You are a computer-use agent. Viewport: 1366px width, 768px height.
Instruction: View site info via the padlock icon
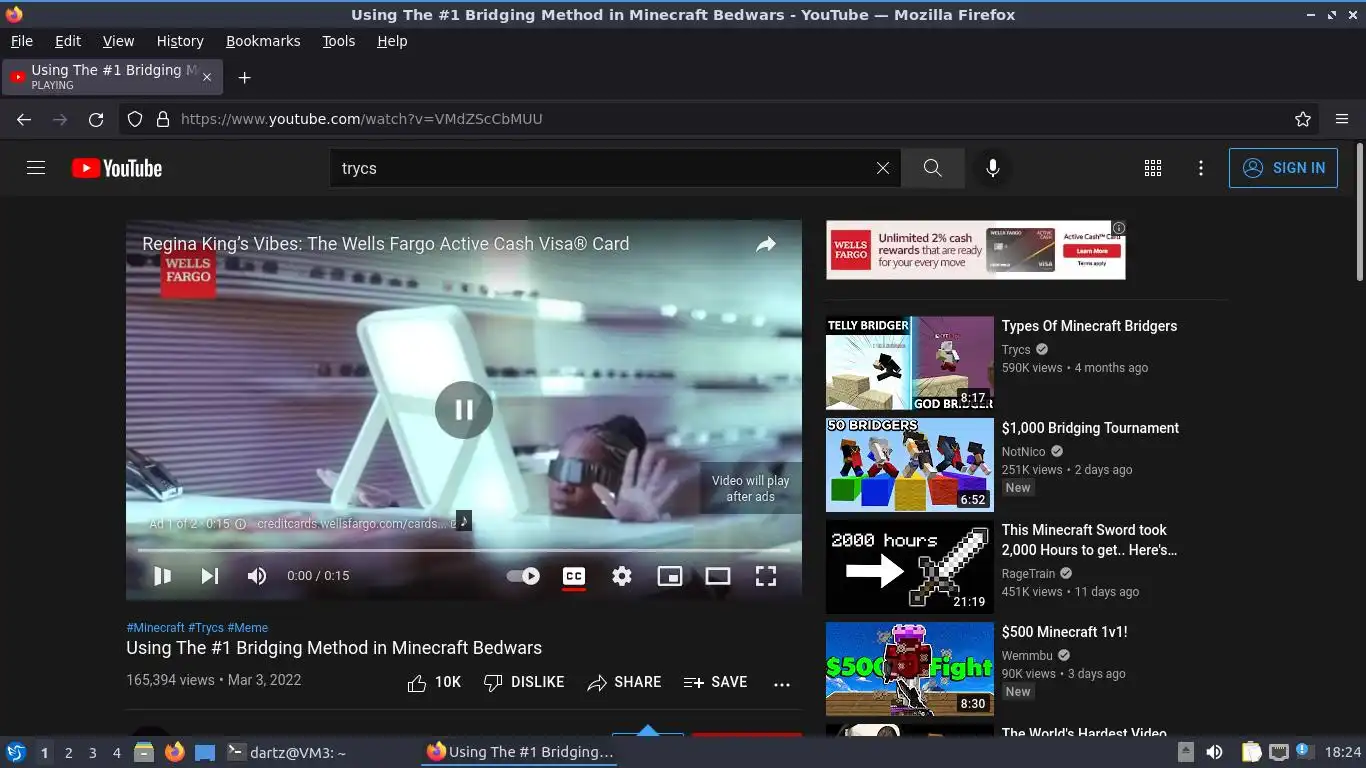tap(163, 119)
